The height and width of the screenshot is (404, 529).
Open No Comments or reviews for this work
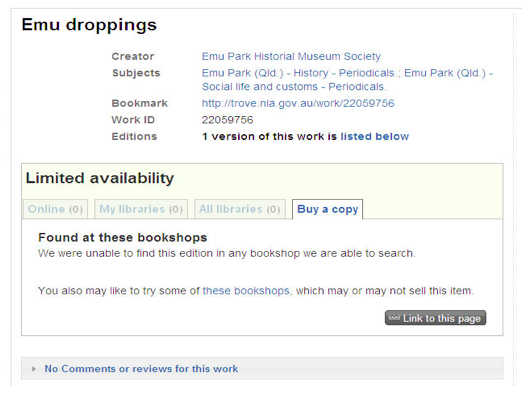coord(141,369)
